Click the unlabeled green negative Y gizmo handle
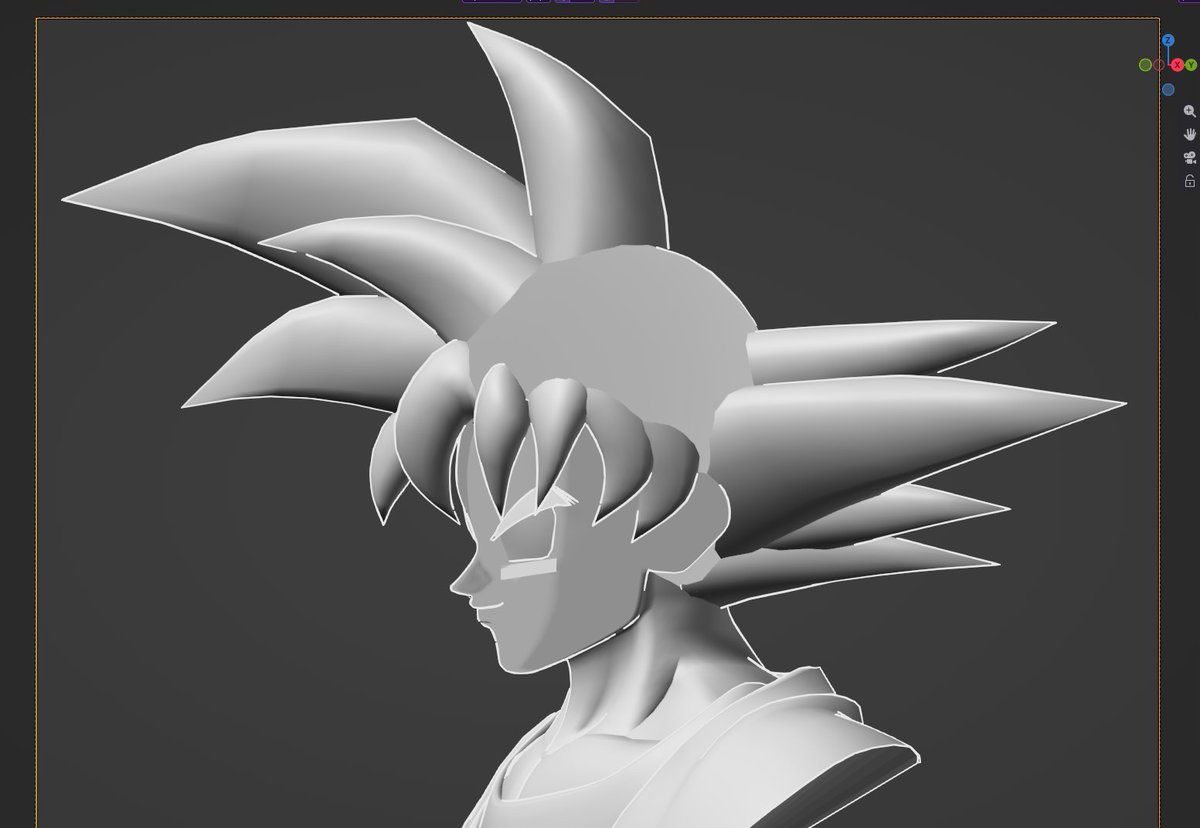 coord(1145,65)
